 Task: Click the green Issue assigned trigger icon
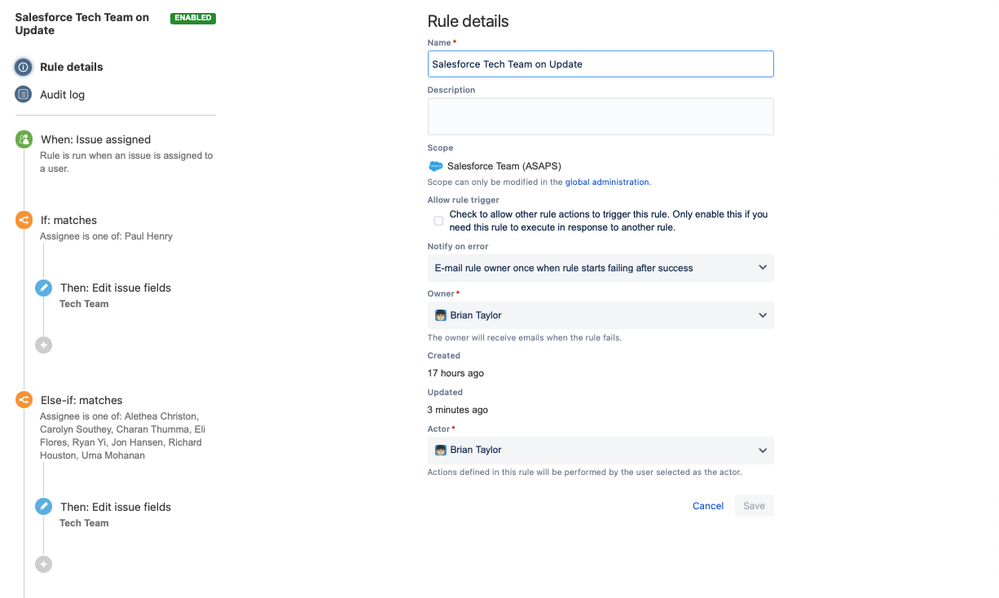[x=24, y=140]
